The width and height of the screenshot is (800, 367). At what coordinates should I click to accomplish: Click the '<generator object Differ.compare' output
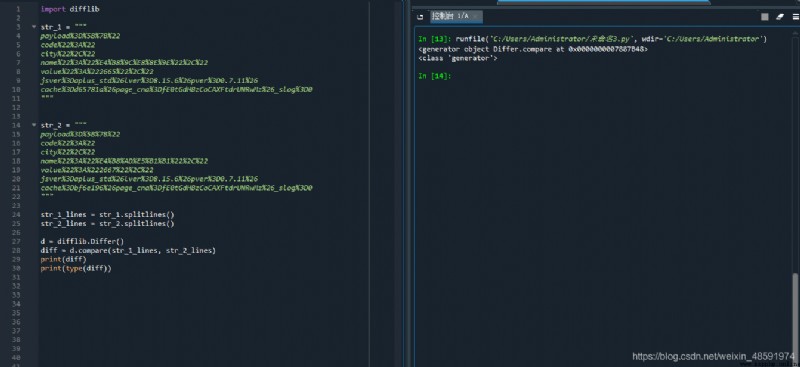(533, 49)
